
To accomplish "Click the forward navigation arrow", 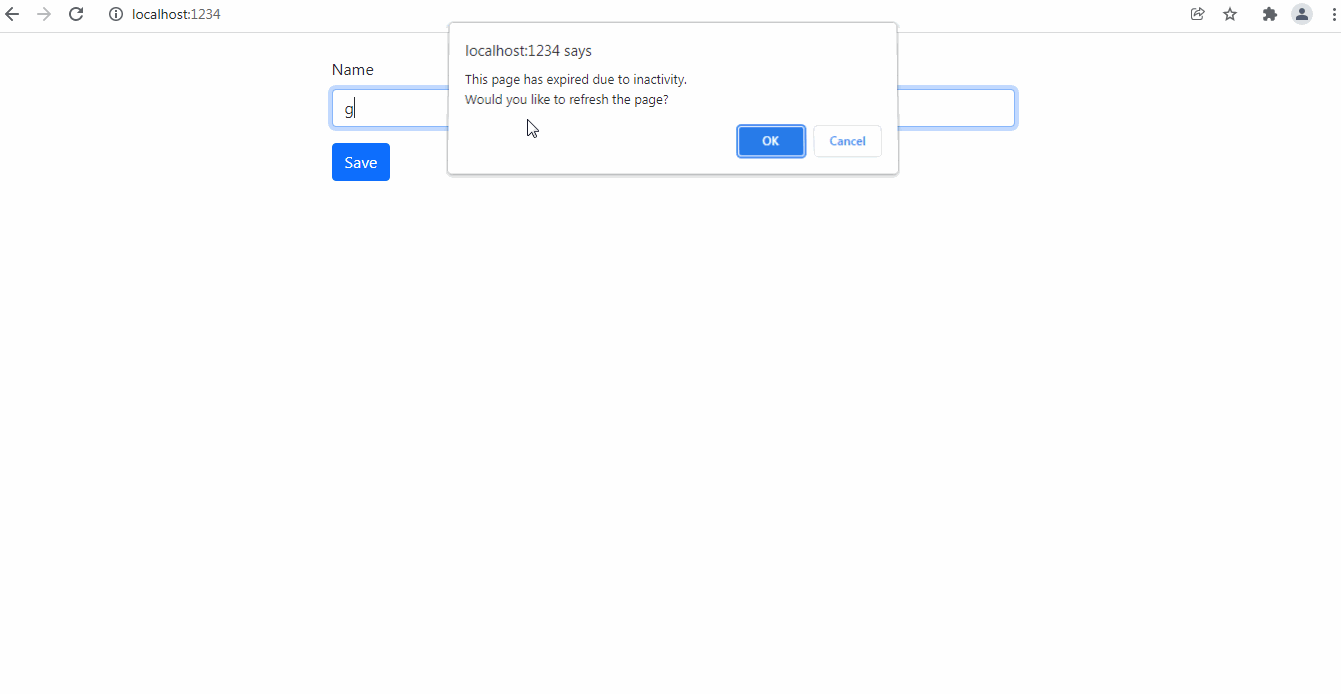I will [44, 14].
